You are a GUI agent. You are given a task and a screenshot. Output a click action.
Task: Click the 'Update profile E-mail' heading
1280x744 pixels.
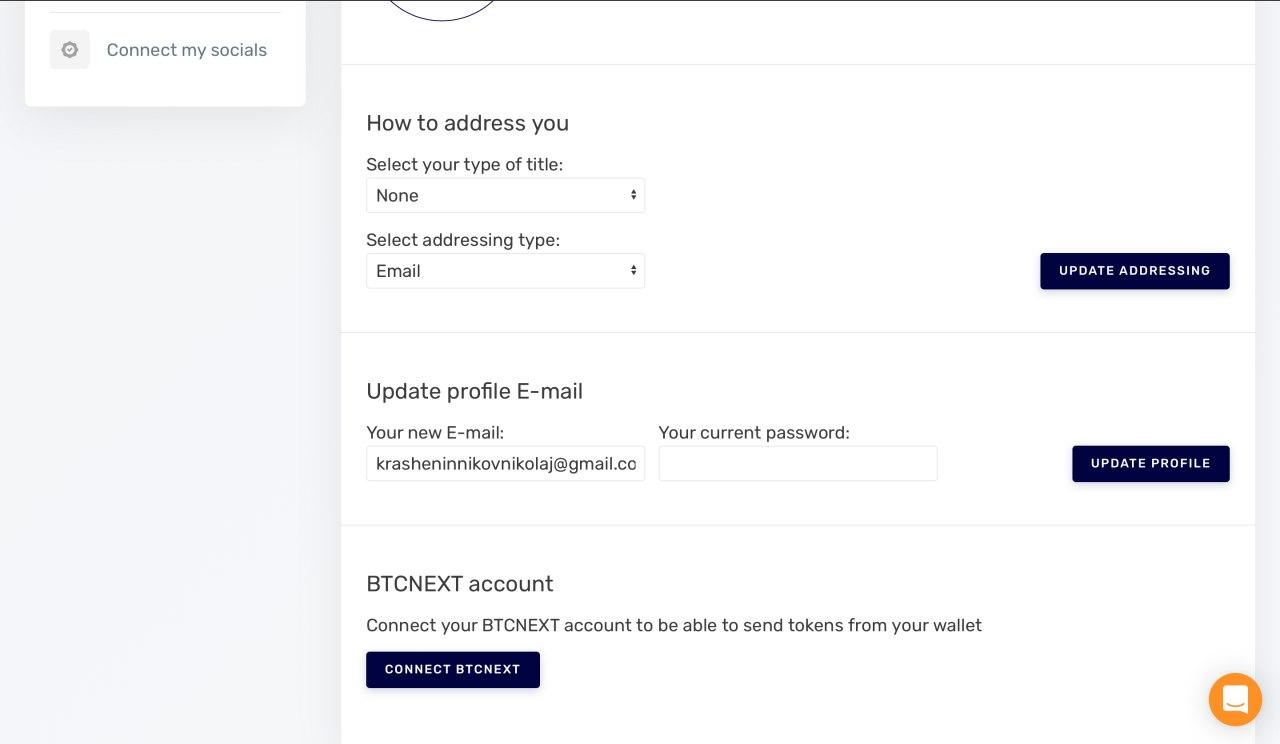coord(474,391)
